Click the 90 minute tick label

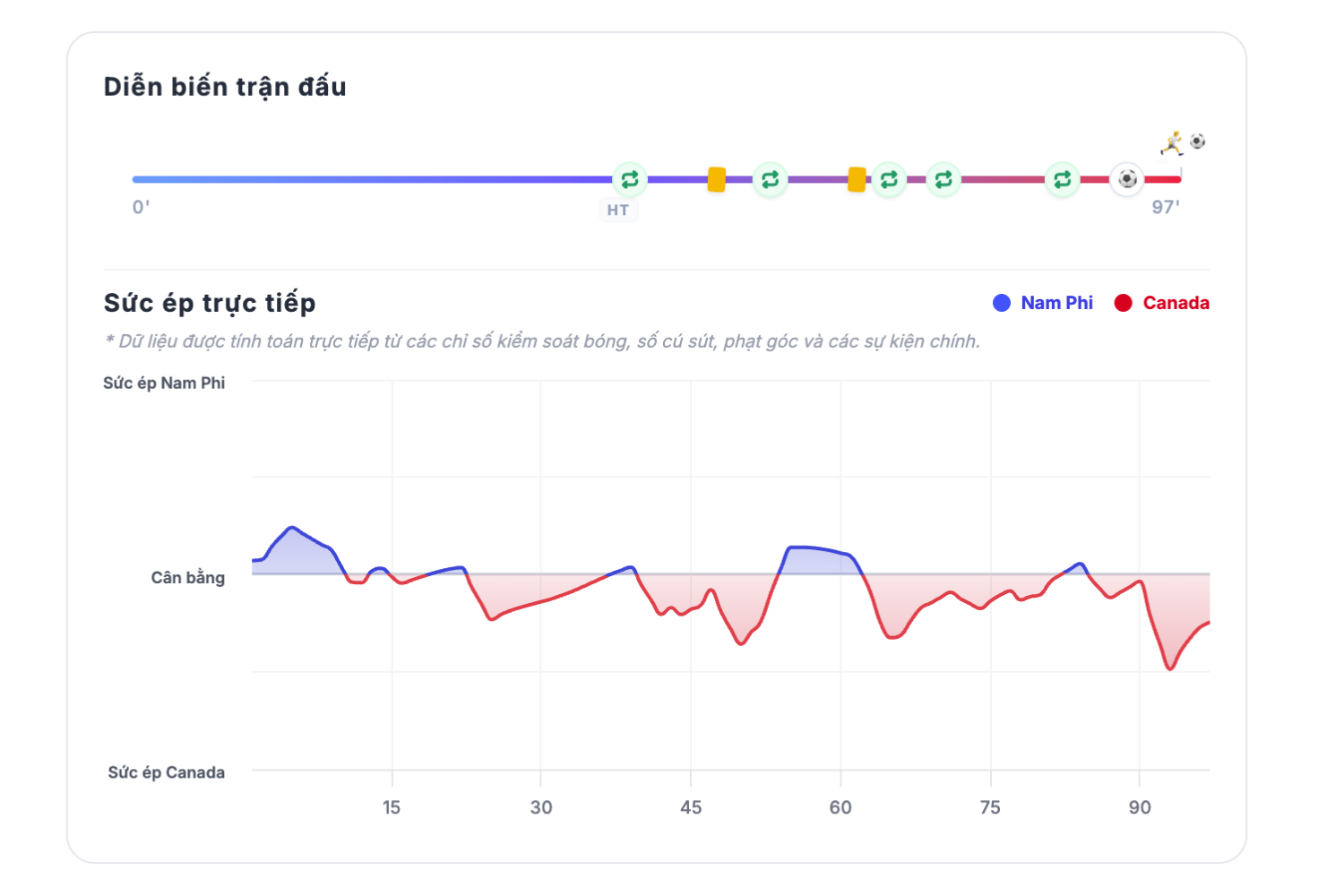pyautogui.click(x=1140, y=807)
